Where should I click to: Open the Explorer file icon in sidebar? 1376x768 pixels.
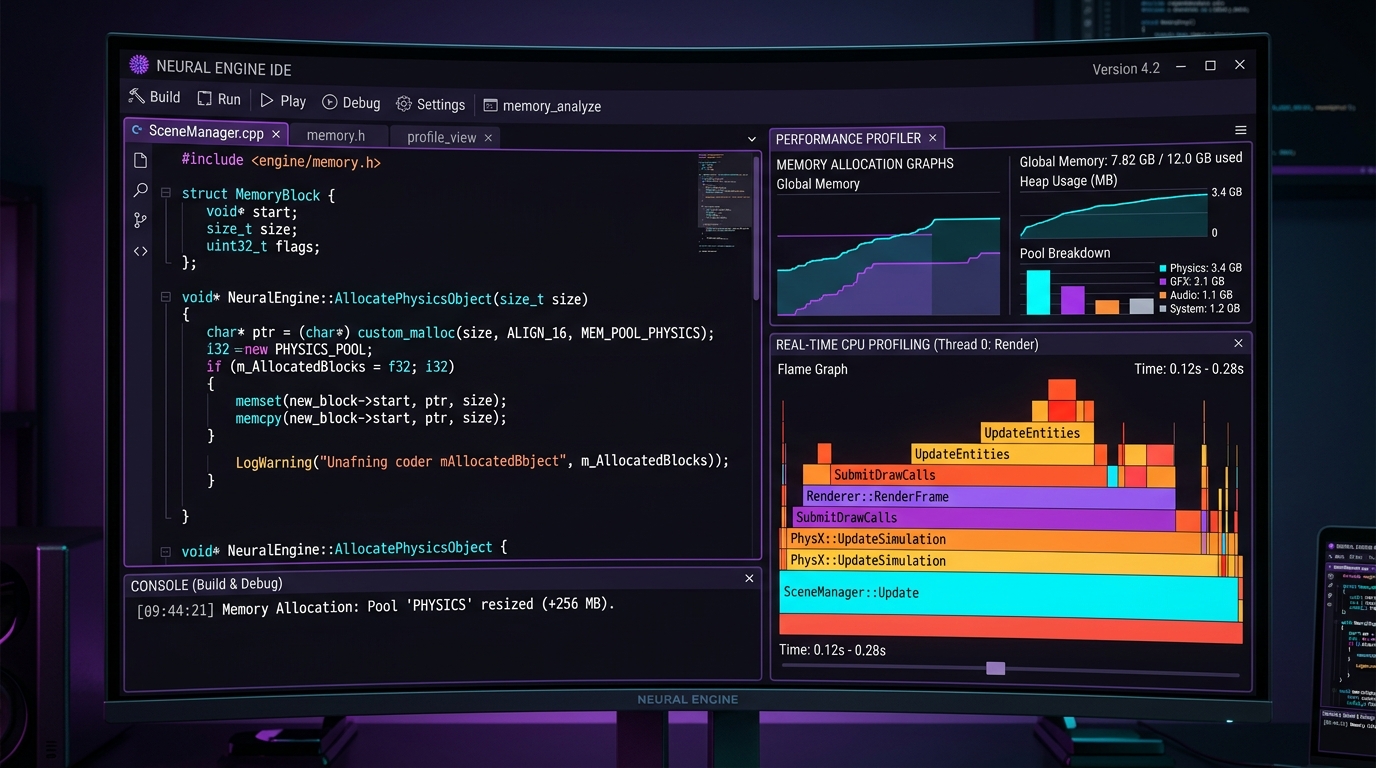(x=140, y=161)
